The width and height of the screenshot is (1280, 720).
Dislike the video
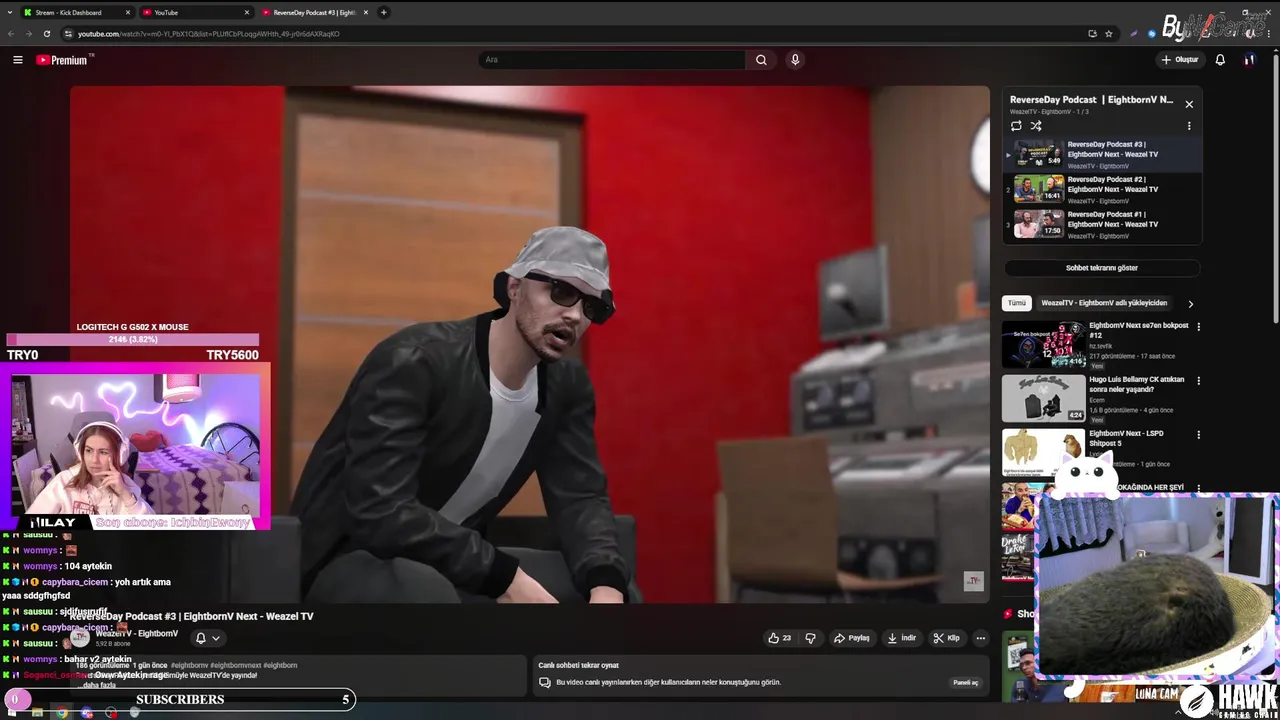[810, 638]
